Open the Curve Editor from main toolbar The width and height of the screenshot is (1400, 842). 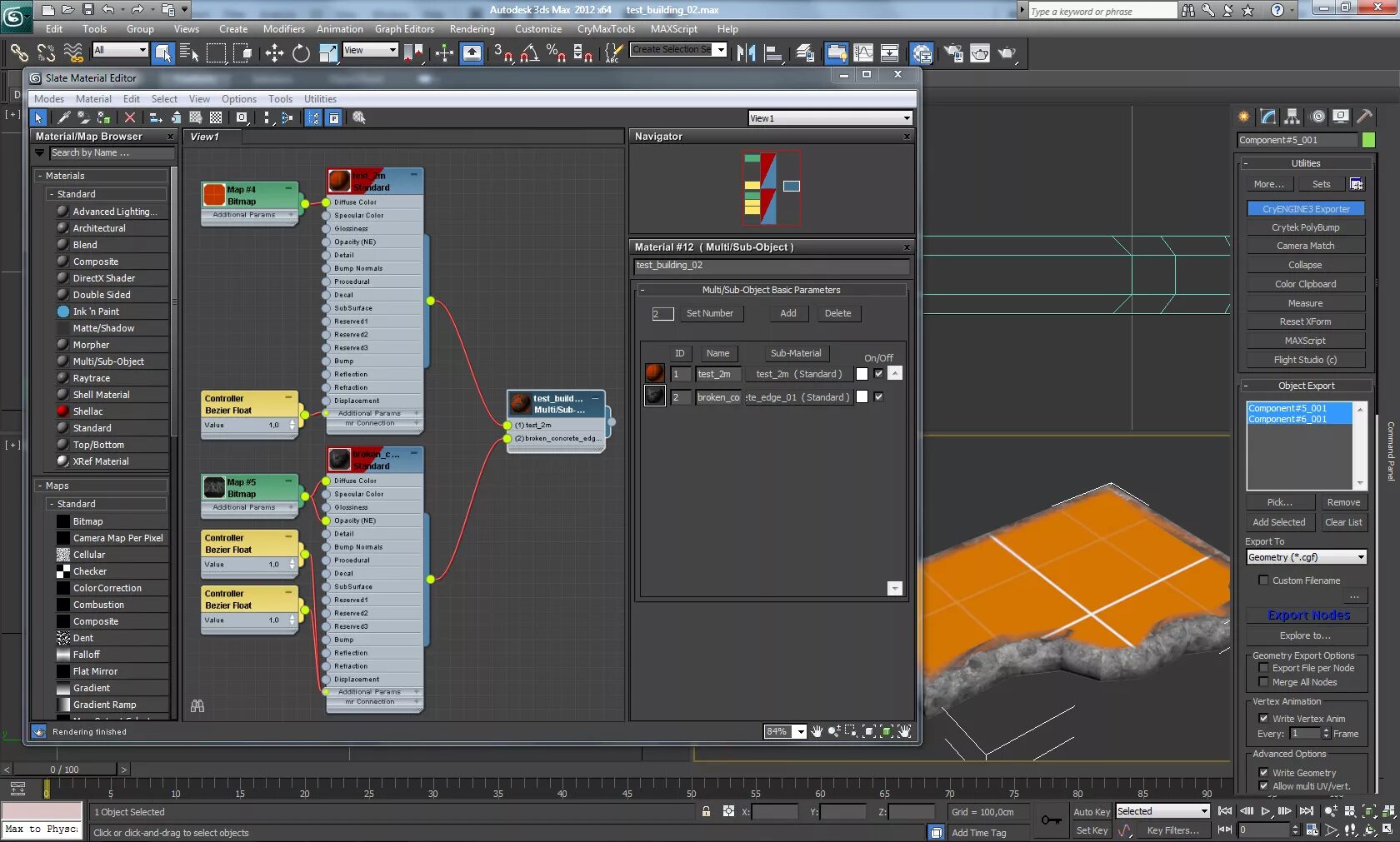(863, 53)
